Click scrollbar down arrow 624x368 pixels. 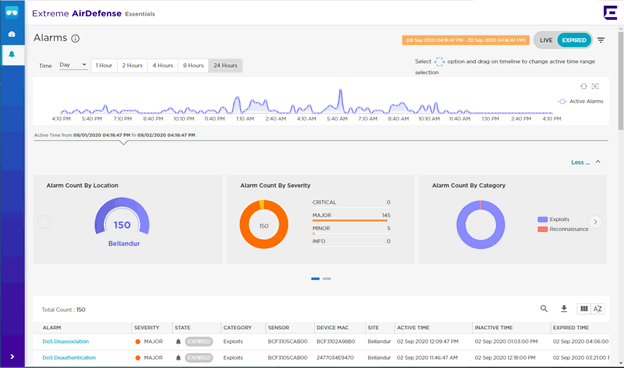(x=620, y=363)
